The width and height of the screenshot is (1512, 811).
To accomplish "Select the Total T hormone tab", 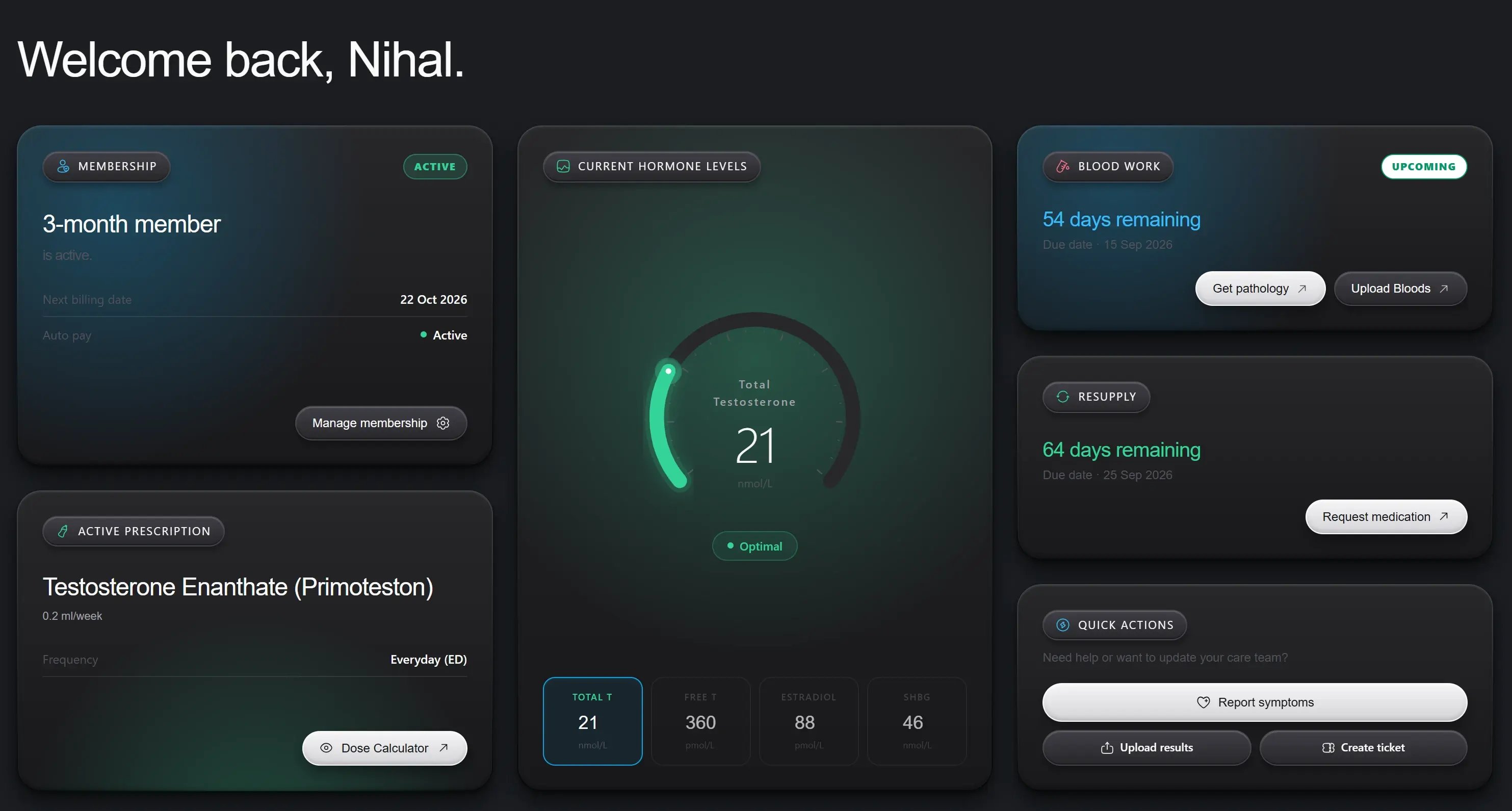I will pos(593,721).
